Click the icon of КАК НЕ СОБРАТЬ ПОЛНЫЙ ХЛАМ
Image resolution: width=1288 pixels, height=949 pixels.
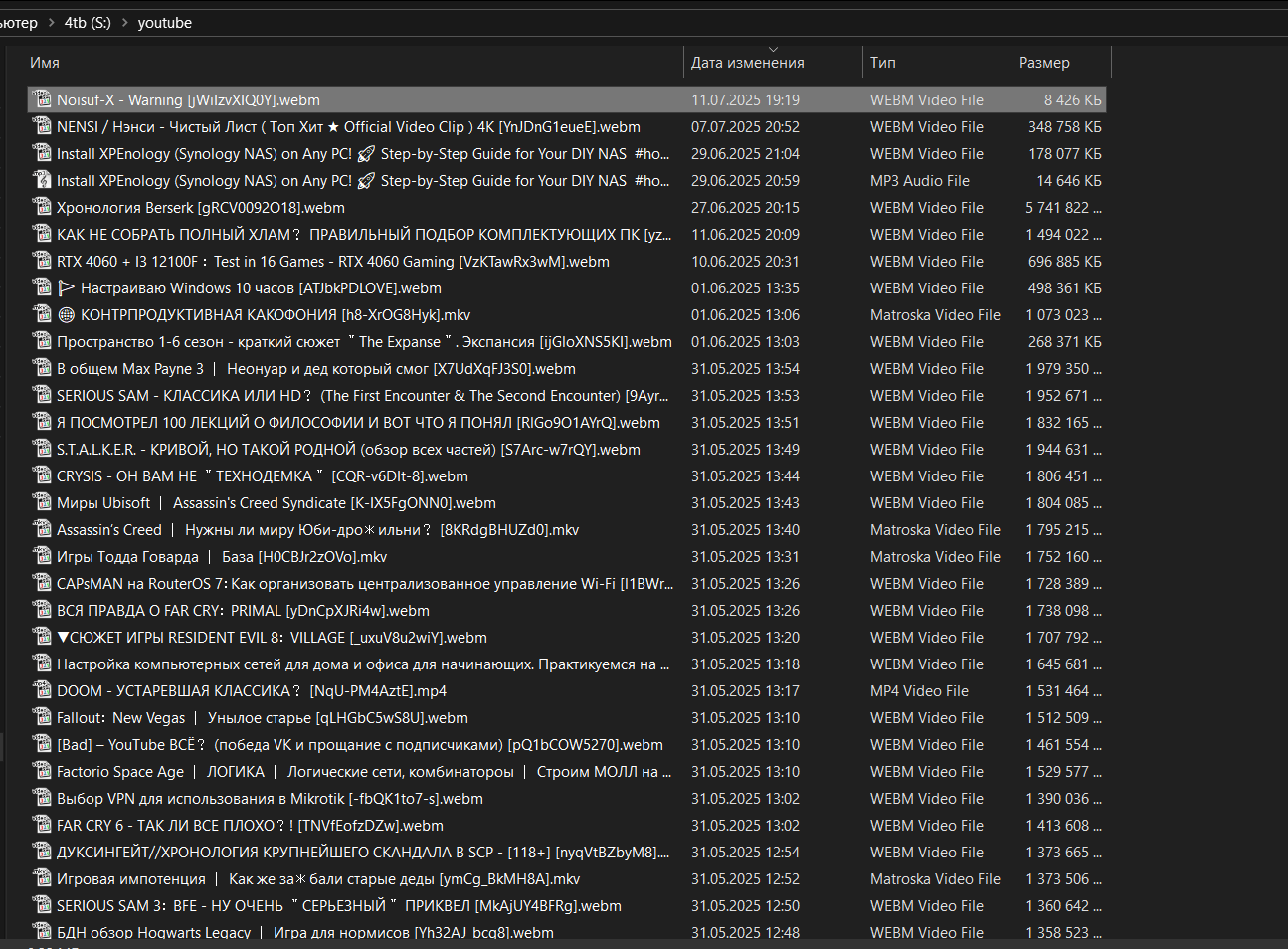point(42,234)
